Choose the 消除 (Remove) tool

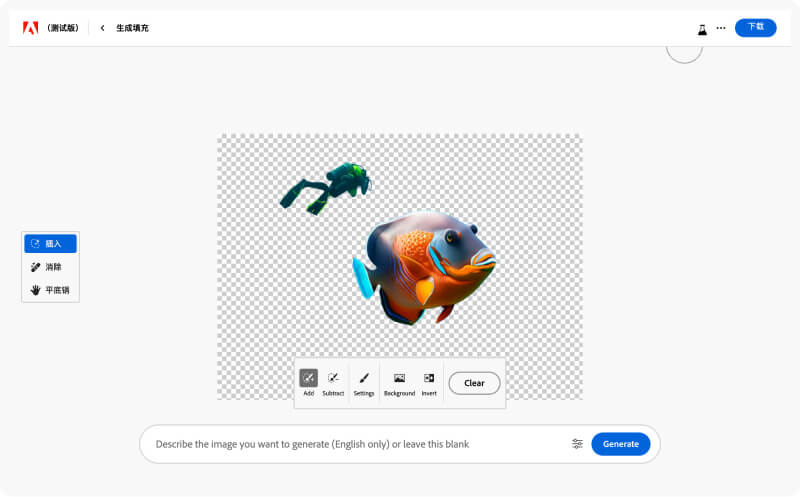tap(50, 267)
